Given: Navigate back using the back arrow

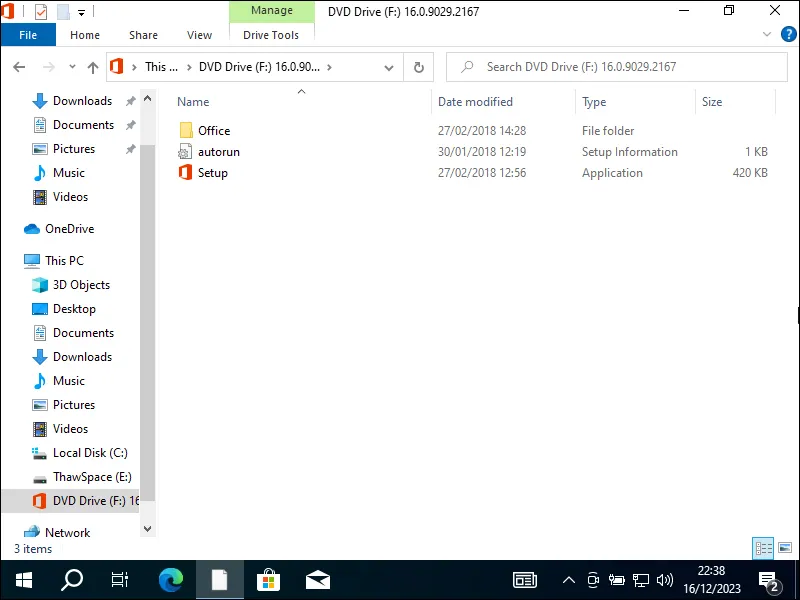Looking at the screenshot, I should (x=19, y=66).
